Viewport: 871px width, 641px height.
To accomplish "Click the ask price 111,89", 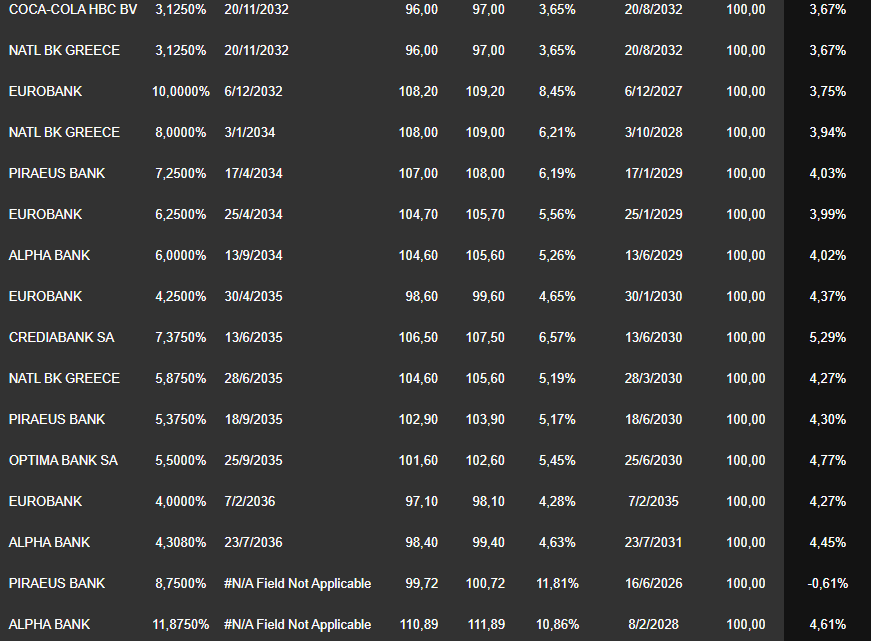I will 486,624.
